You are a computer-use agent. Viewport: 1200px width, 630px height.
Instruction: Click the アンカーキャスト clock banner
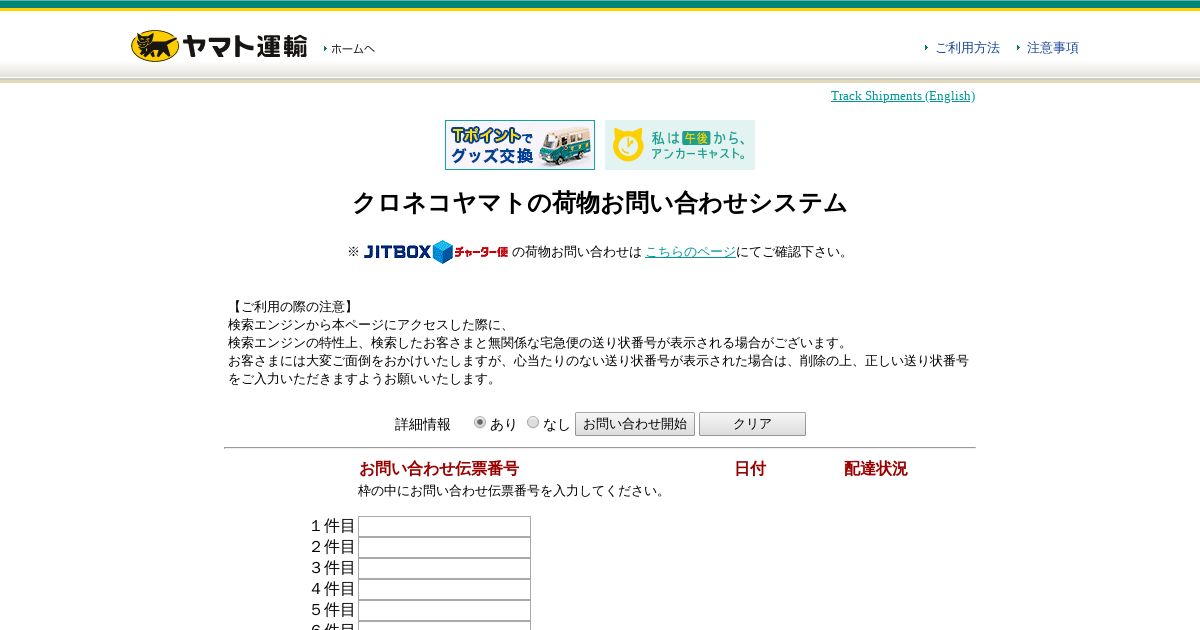coord(680,145)
